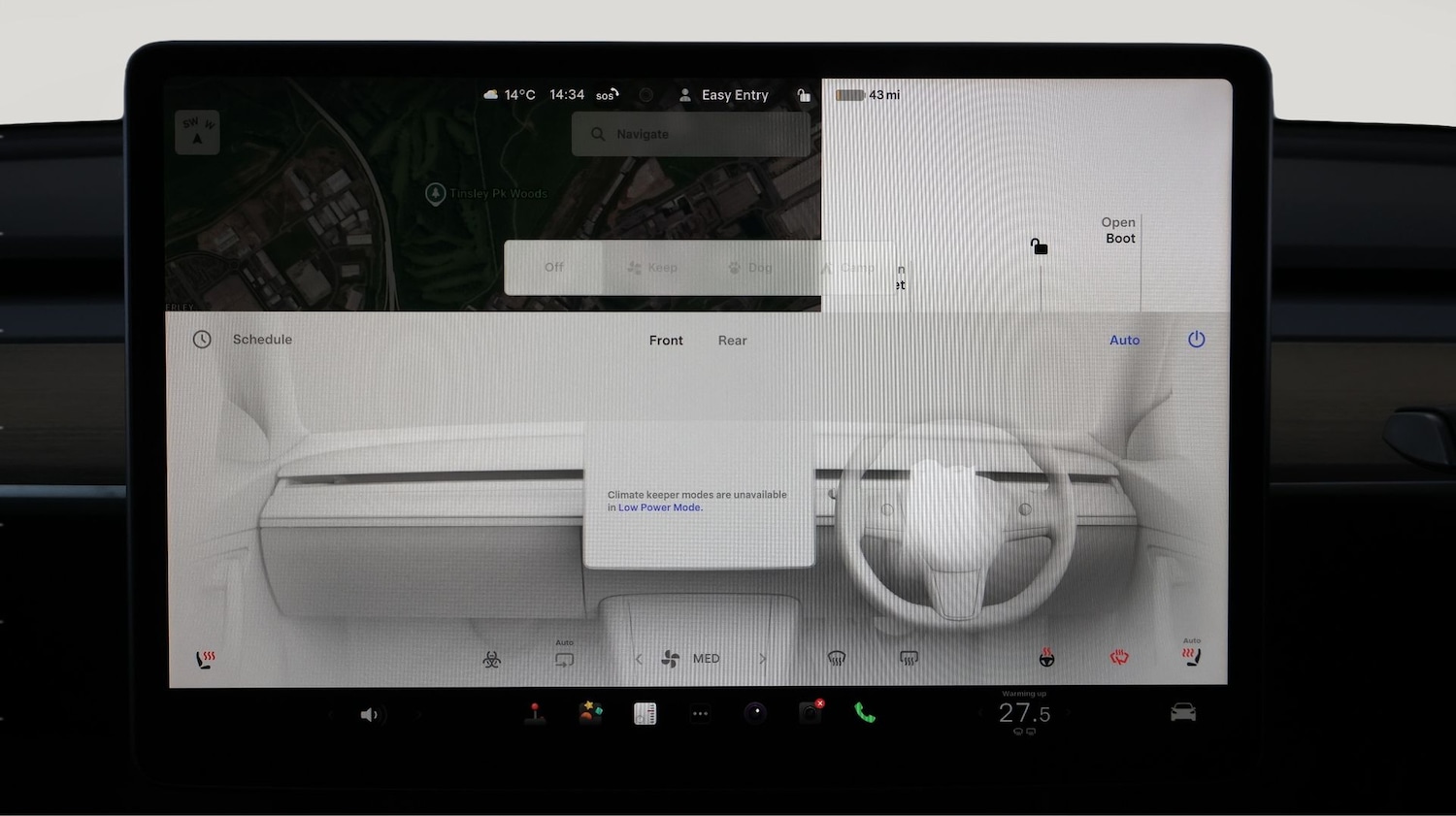This screenshot has width=1456, height=816.
Task: Toggle the air recirculation icon
Action: pos(564,659)
